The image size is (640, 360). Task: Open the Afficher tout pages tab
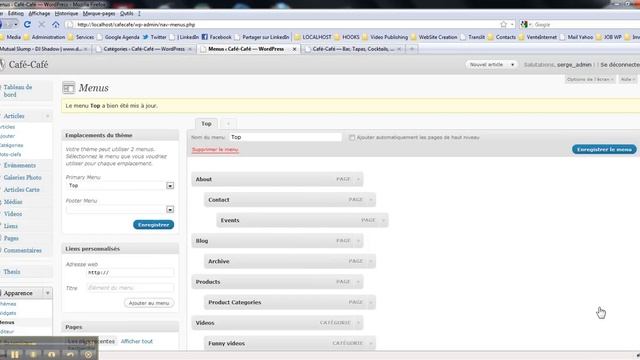137,341
